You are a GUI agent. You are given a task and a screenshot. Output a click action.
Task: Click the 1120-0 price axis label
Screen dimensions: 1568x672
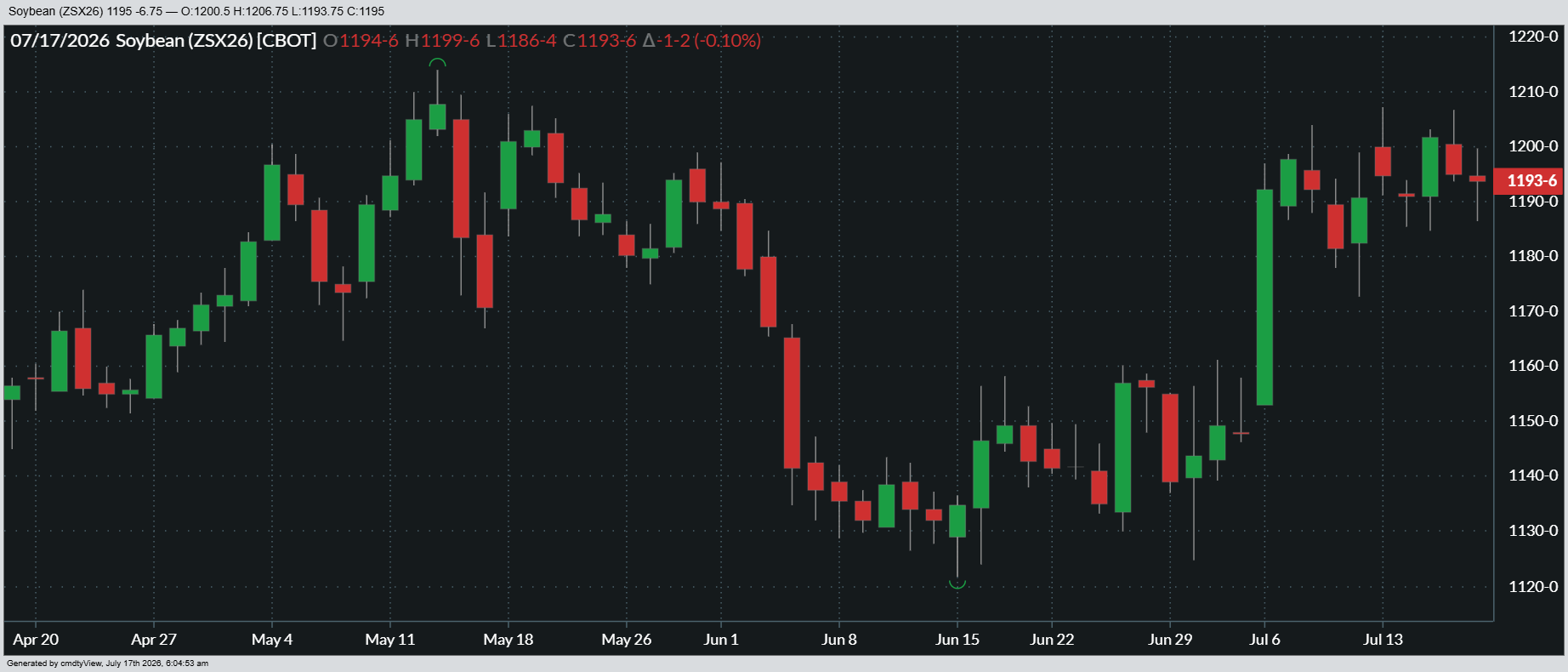1533,587
